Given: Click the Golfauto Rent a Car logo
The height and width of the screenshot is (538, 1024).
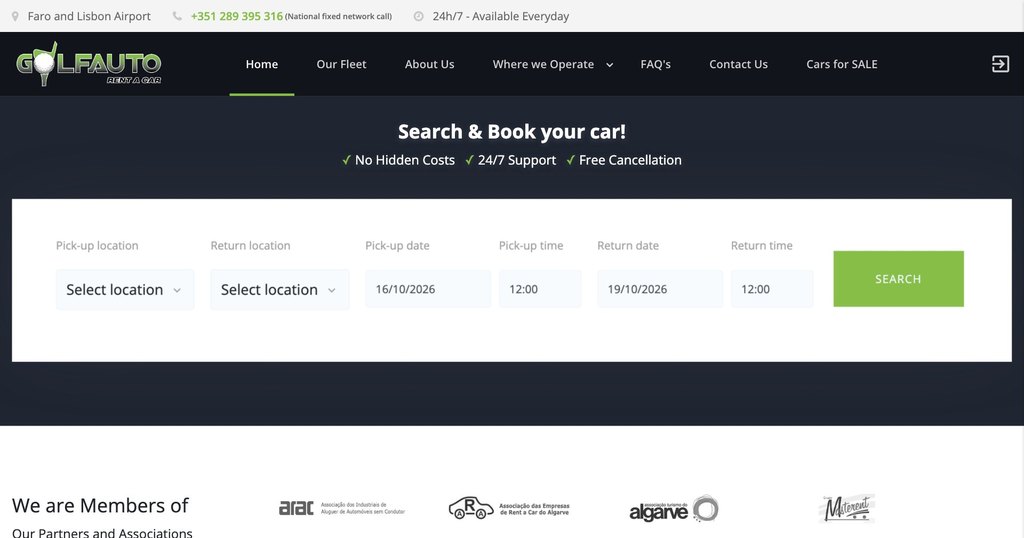Looking at the screenshot, I should [88, 64].
